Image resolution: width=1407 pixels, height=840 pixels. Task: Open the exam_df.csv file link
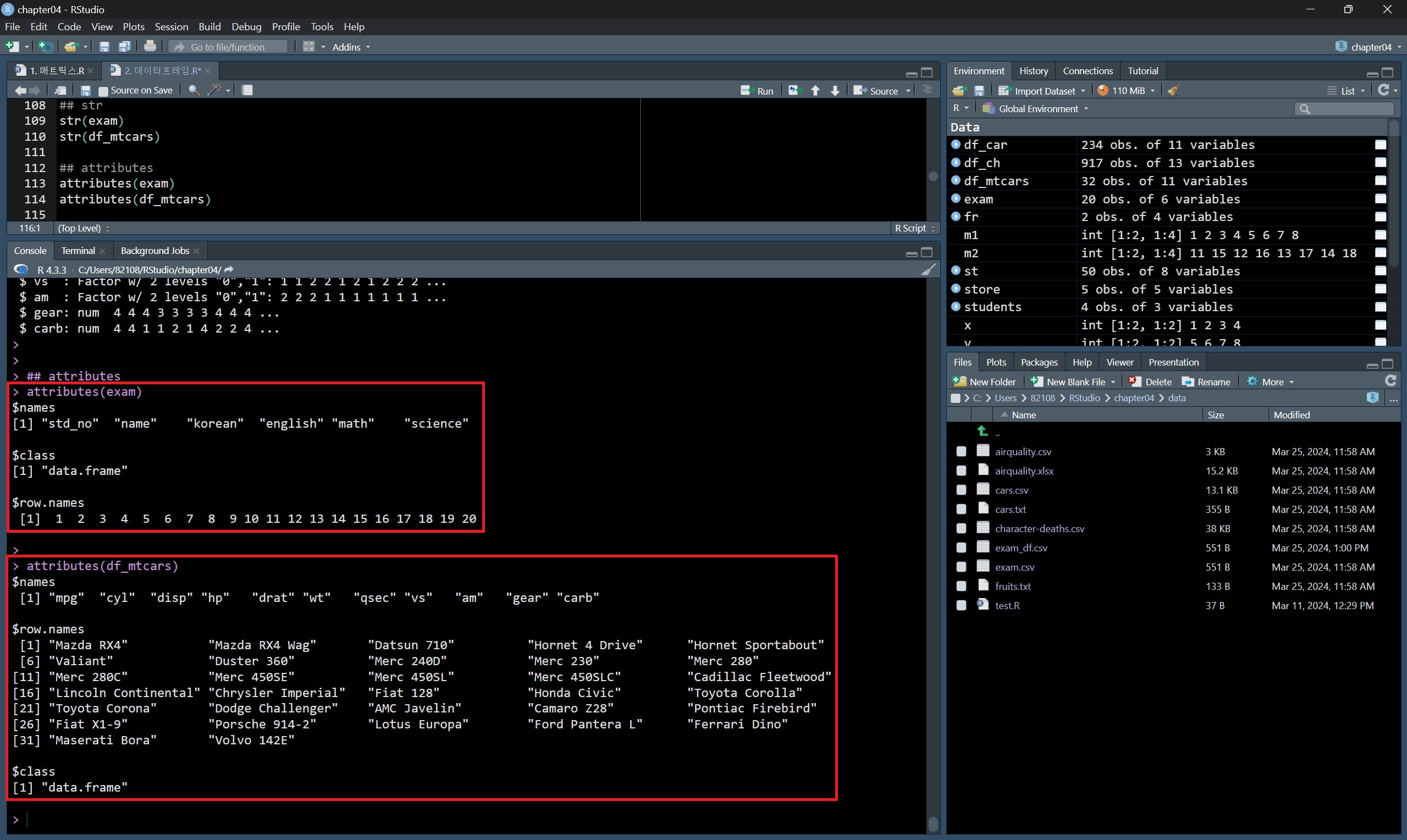tap(1020, 548)
